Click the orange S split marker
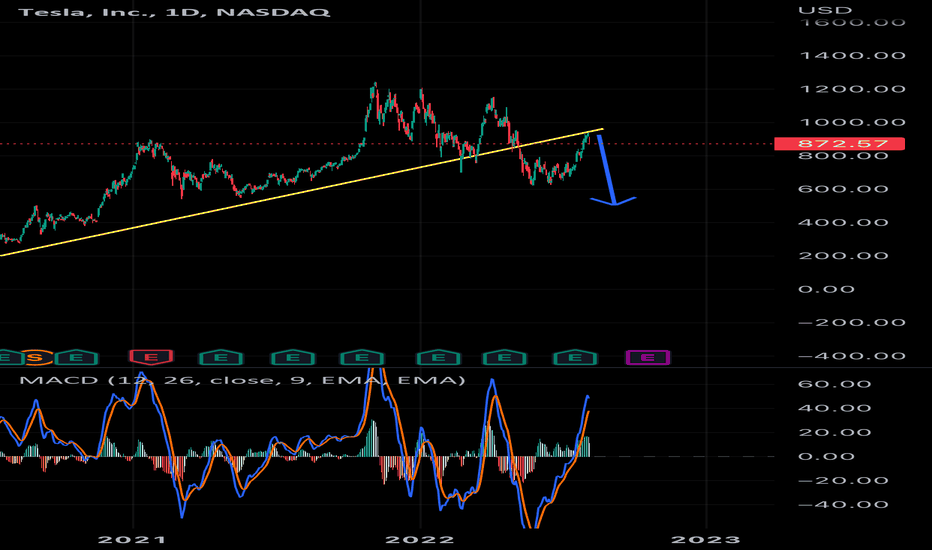The image size is (932, 550). [x=35, y=357]
